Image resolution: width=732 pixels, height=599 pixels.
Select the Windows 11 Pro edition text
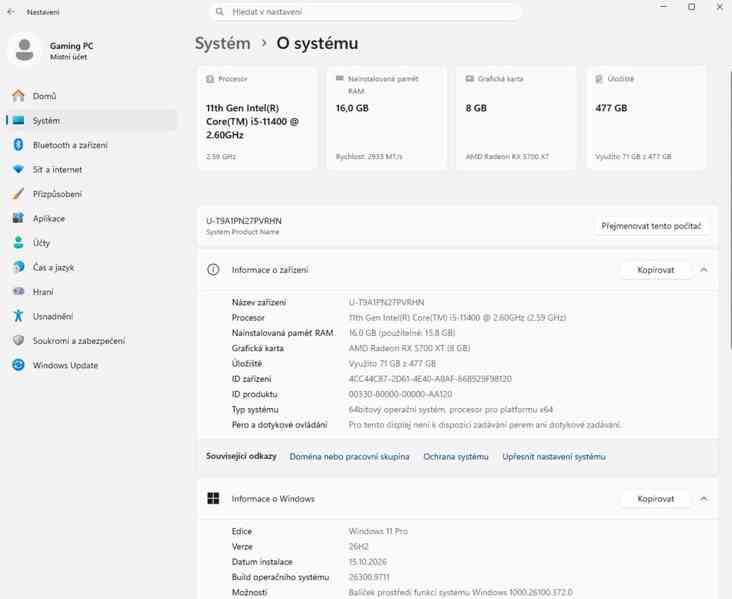point(378,531)
